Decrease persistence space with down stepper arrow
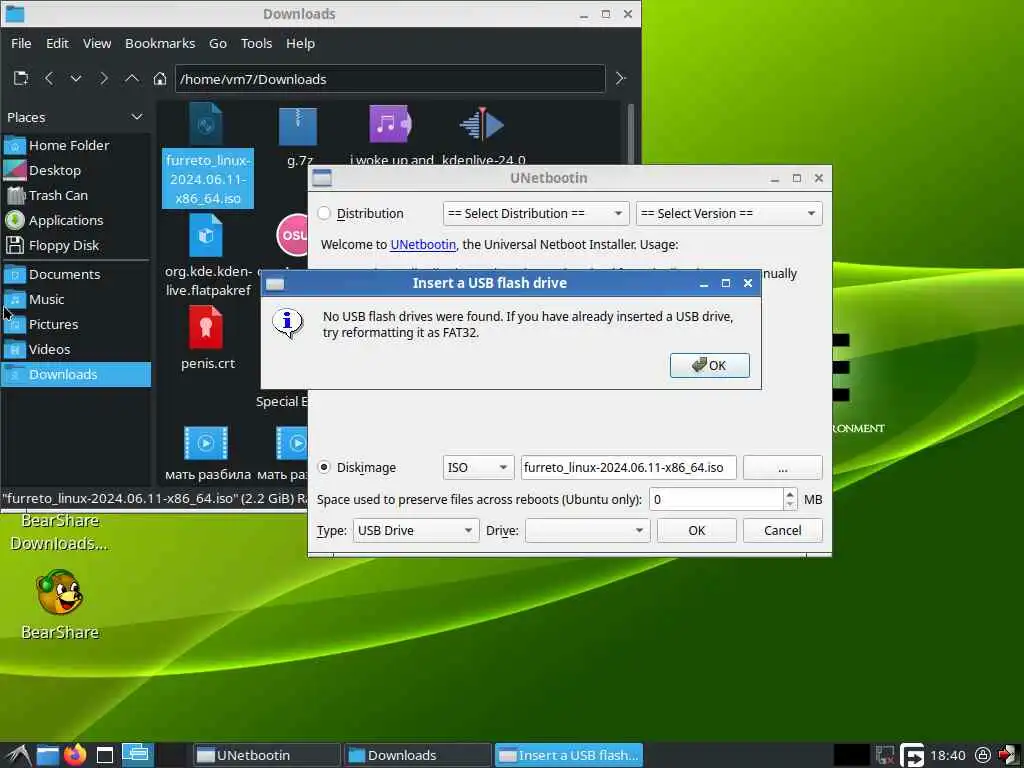The image size is (1024, 768). click(x=790, y=505)
